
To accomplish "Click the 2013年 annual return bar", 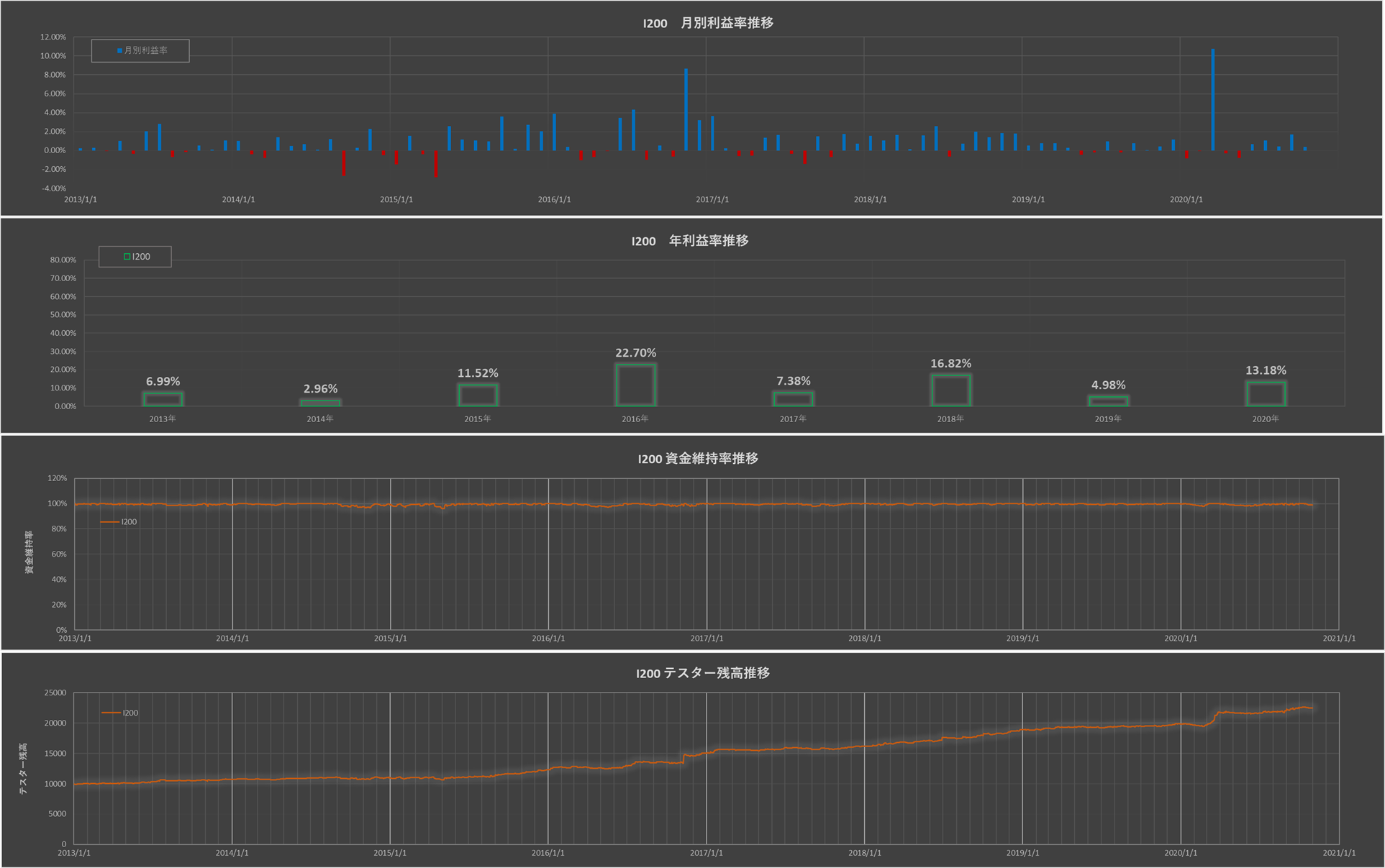I will pos(163,400).
